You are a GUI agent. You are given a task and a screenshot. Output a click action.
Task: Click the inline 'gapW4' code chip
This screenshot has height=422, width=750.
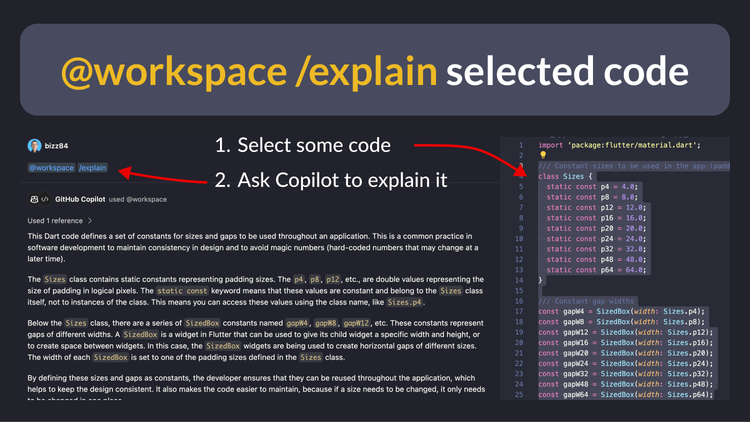pyautogui.click(x=297, y=323)
